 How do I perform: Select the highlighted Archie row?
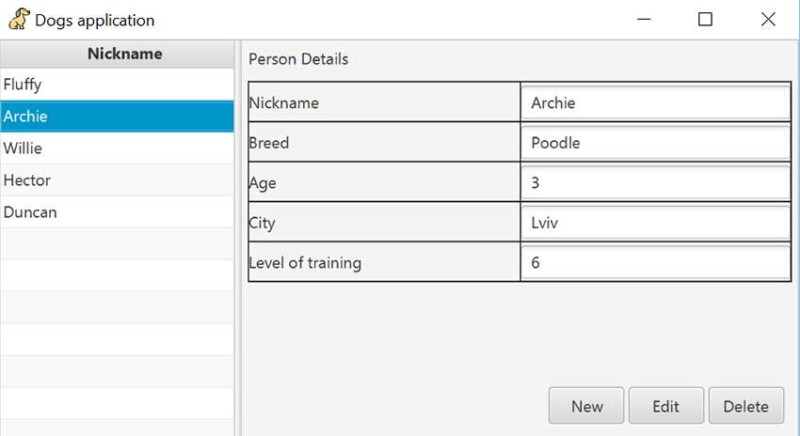(117, 116)
